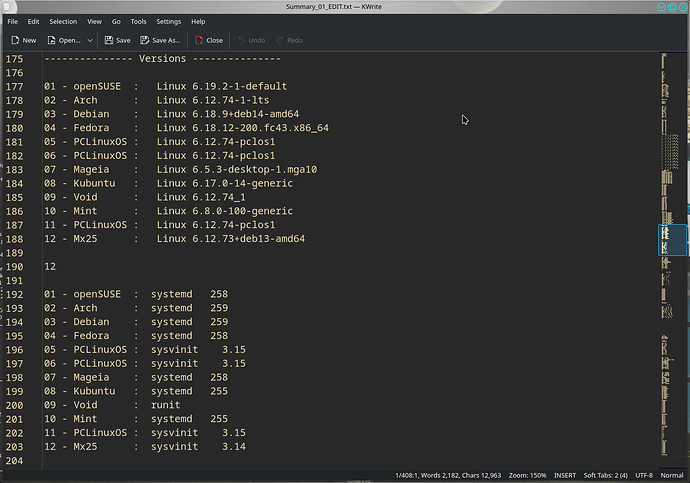
Task: Click the minimap viewport highlight box
Action: [x=672, y=240]
